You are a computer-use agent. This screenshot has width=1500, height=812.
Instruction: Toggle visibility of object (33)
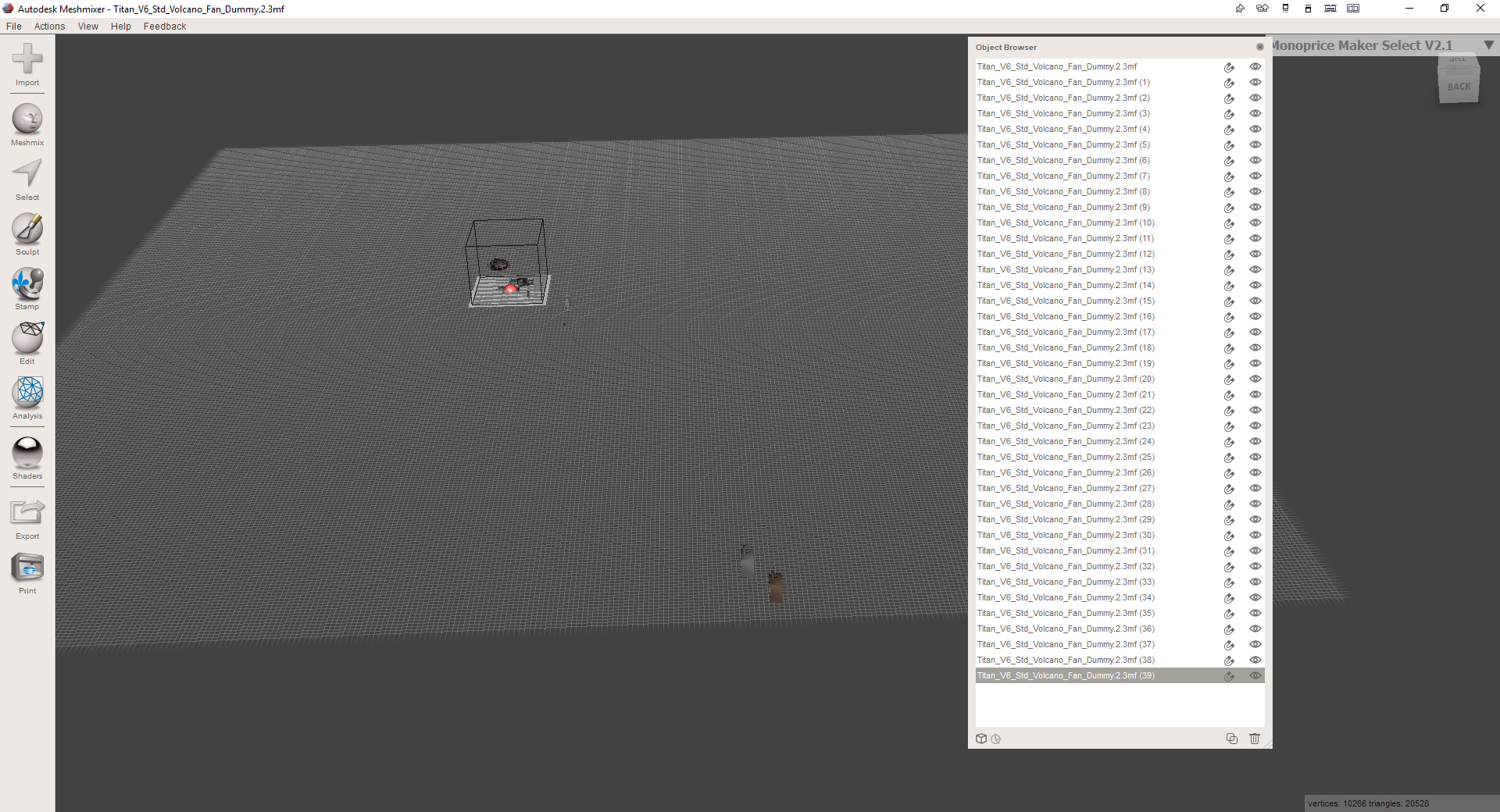[x=1255, y=582]
